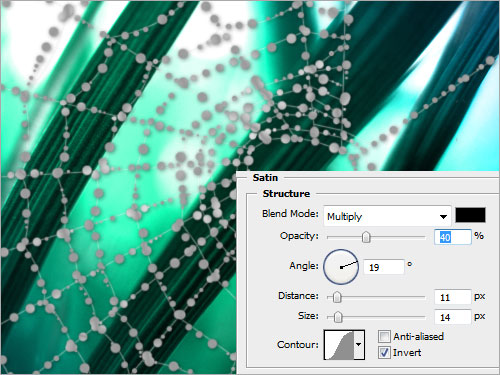This screenshot has height=375, width=500.
Task: Click the Angle label
Action: [304, 266]
